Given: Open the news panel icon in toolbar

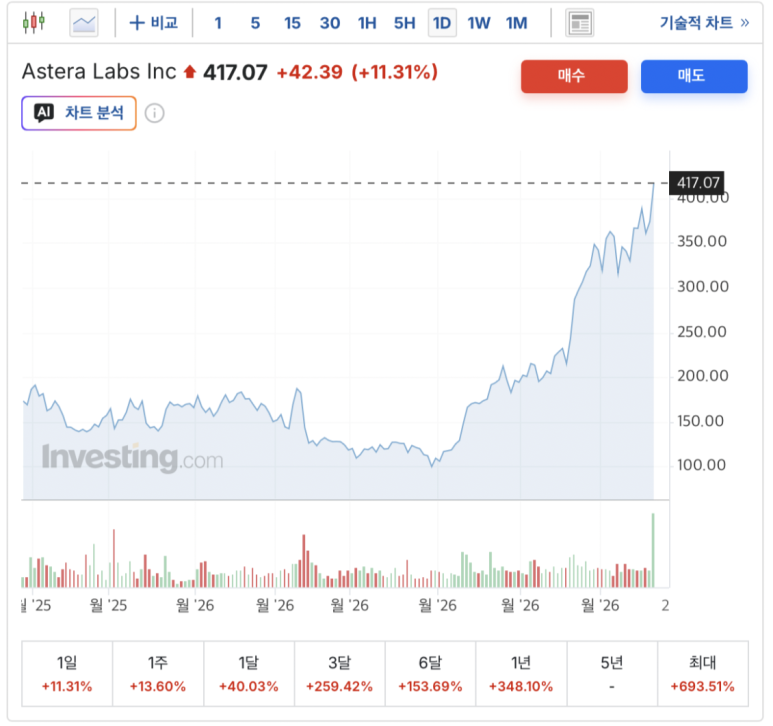Looking at the screenshot, I should coord(580,23).
